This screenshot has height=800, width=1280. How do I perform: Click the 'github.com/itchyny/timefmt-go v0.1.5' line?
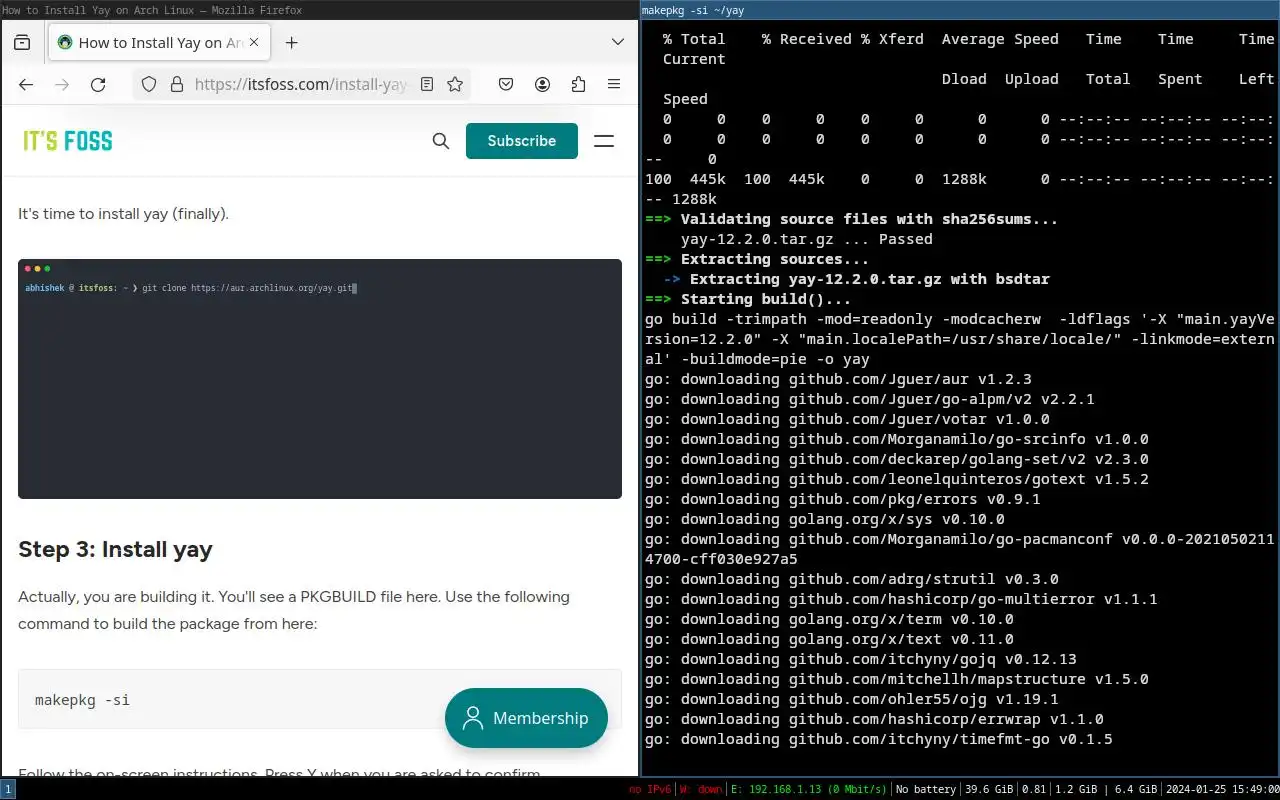(879, 739)
